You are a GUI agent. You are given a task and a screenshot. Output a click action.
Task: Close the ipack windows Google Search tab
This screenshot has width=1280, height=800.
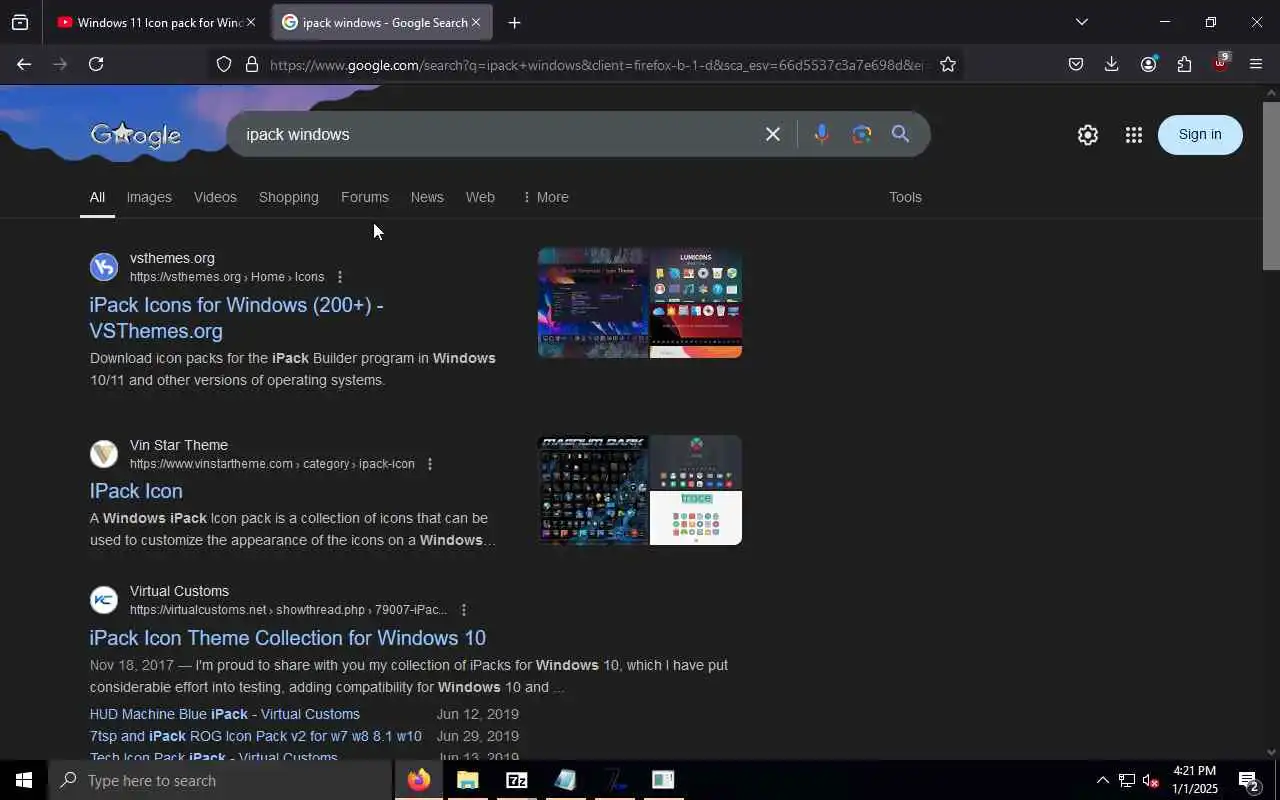pos(476,22)
